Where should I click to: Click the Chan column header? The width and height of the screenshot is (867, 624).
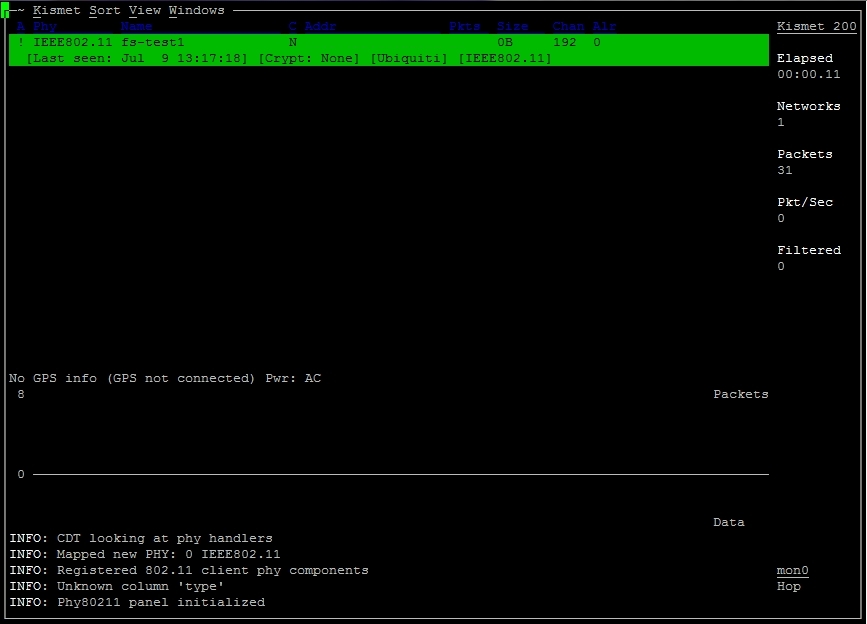[568, 27]
